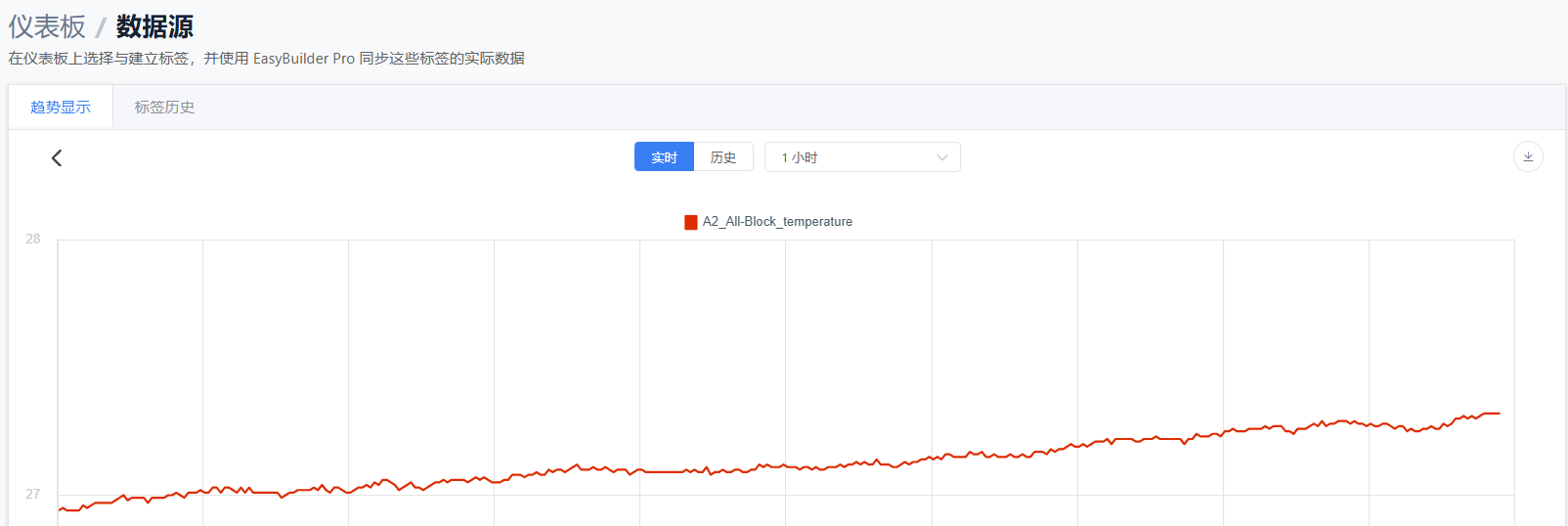Click the back arrow chevron icon
1568x526 pixels.
click(57, 157)
